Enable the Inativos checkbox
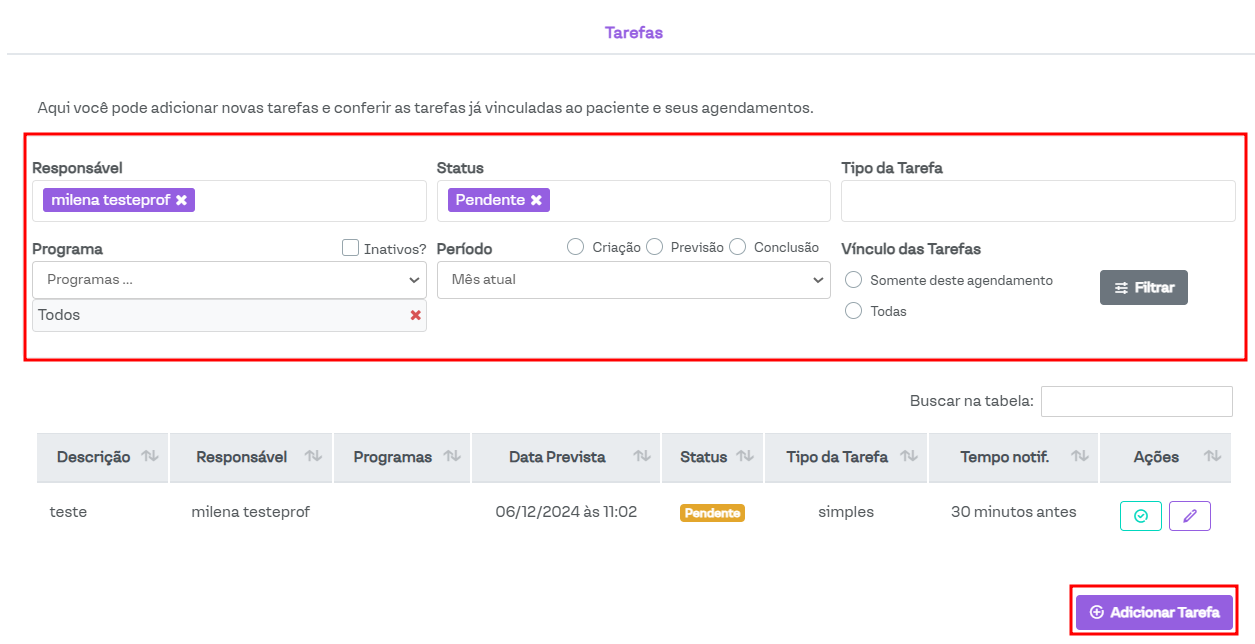 pos(350,248)
